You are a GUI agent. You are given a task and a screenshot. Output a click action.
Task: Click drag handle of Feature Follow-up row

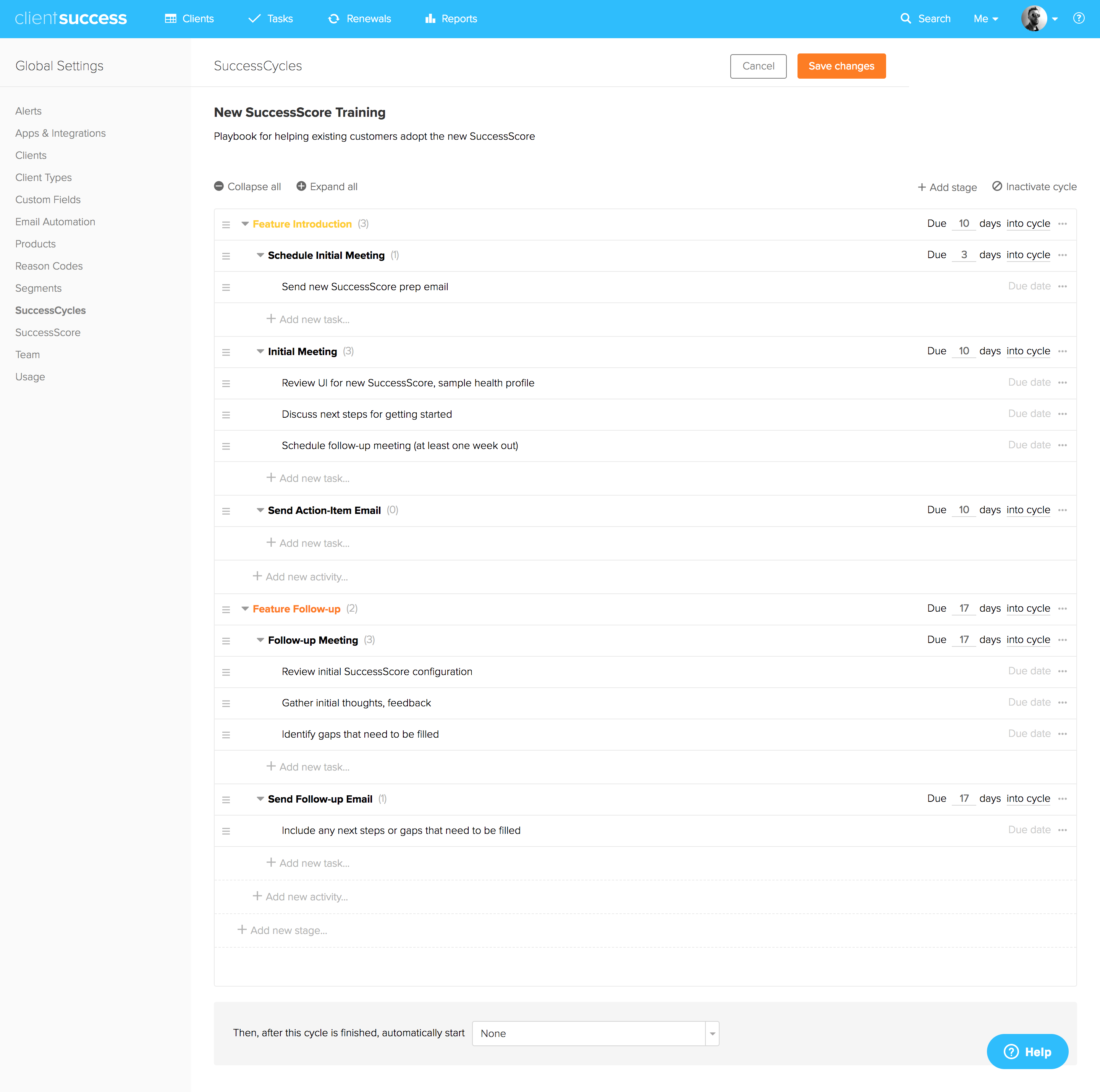[226, 609]
